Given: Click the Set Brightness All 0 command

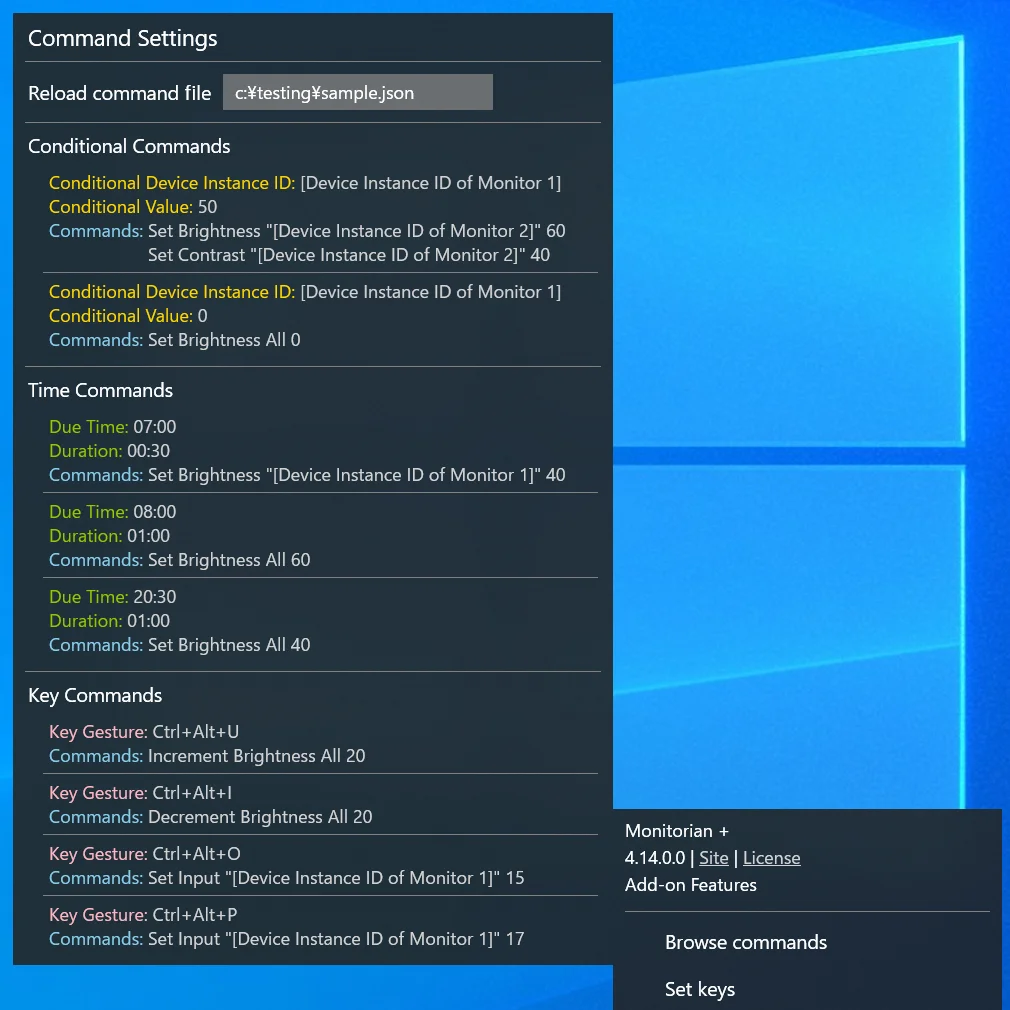Looking at the screenshot, I should pos(224,340).
